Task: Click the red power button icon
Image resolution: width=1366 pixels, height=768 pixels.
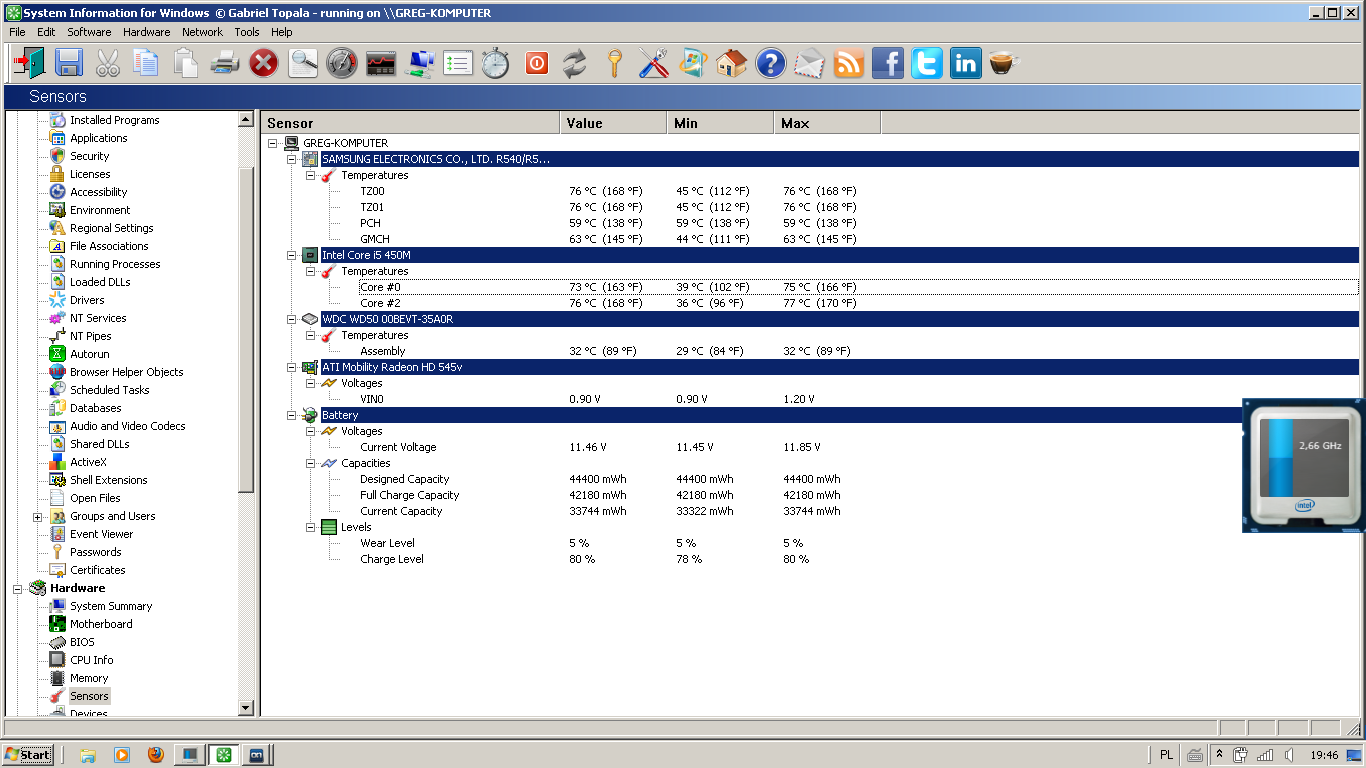Action: [x=537, y=64]
